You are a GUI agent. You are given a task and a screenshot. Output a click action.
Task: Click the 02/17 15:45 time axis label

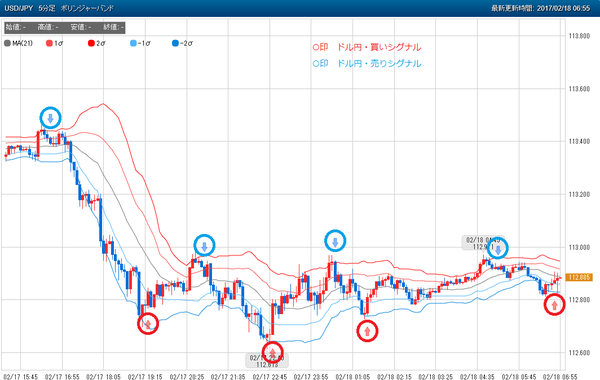tap(21, 377)
